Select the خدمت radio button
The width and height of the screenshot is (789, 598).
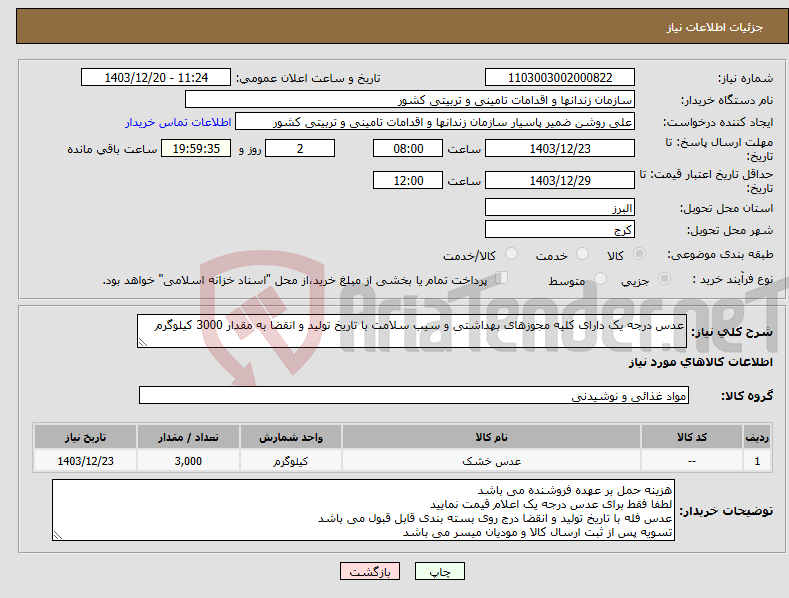tap(582, 254)
